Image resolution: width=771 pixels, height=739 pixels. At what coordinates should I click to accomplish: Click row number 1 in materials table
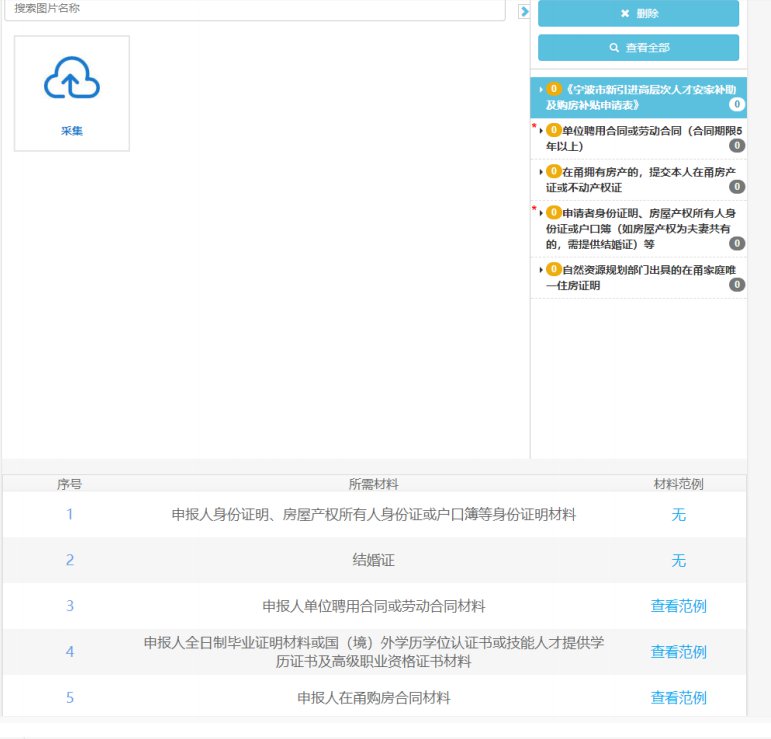(70, 515)
